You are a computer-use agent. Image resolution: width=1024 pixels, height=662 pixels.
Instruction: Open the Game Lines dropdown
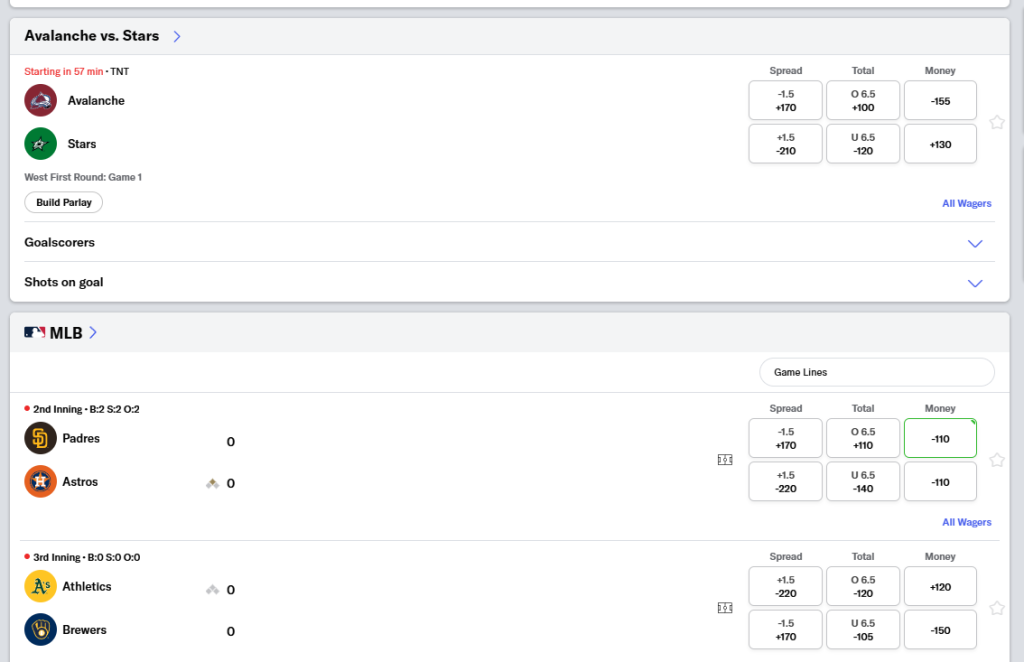click(877, 372)
